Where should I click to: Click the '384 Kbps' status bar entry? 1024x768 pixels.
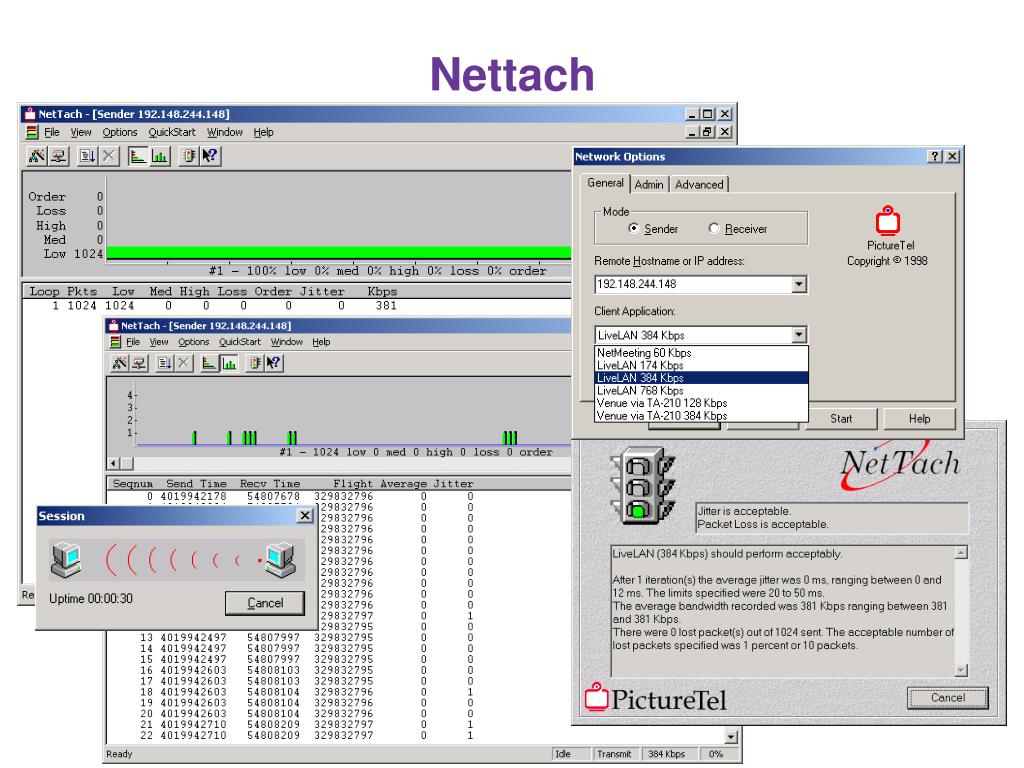(x=667, y=754)
